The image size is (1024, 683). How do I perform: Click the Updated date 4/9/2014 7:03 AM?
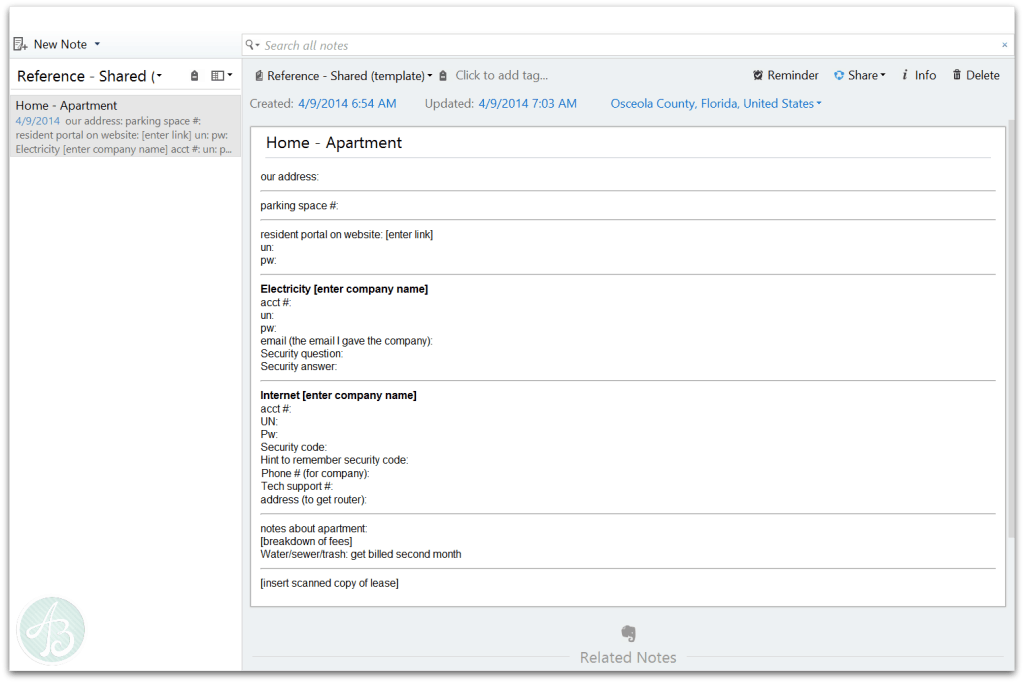point(528,103)
